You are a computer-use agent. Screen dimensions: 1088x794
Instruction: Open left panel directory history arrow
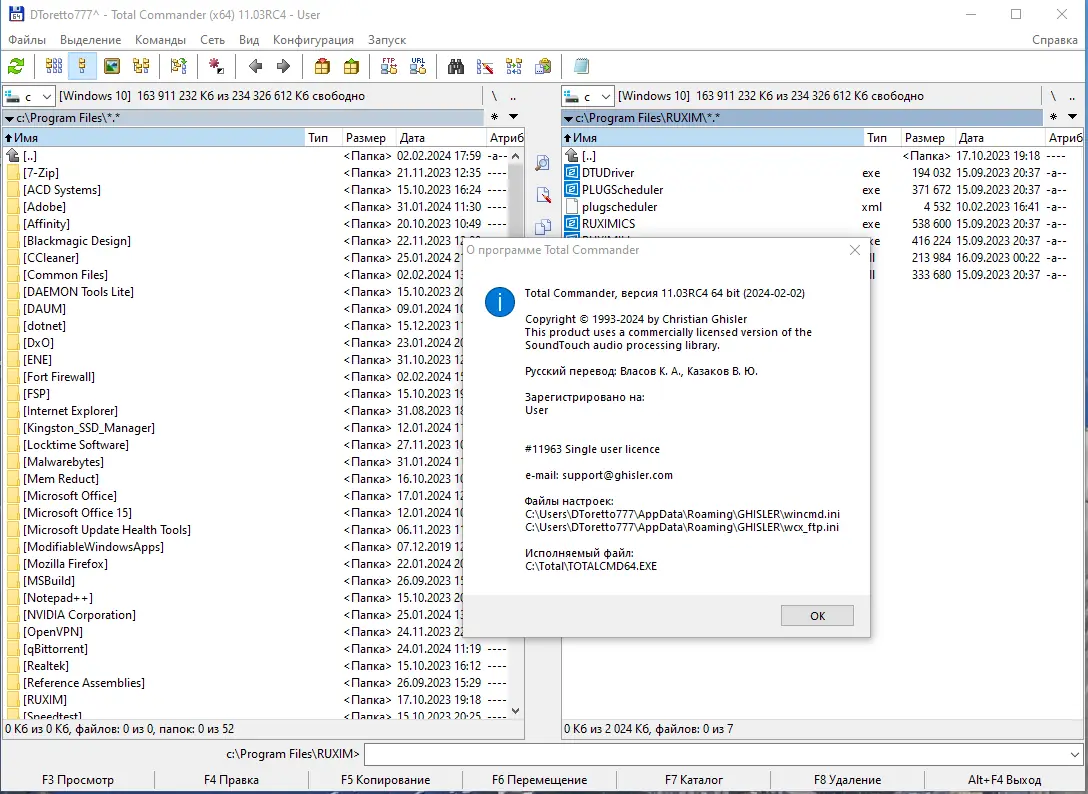coord(513,117)
